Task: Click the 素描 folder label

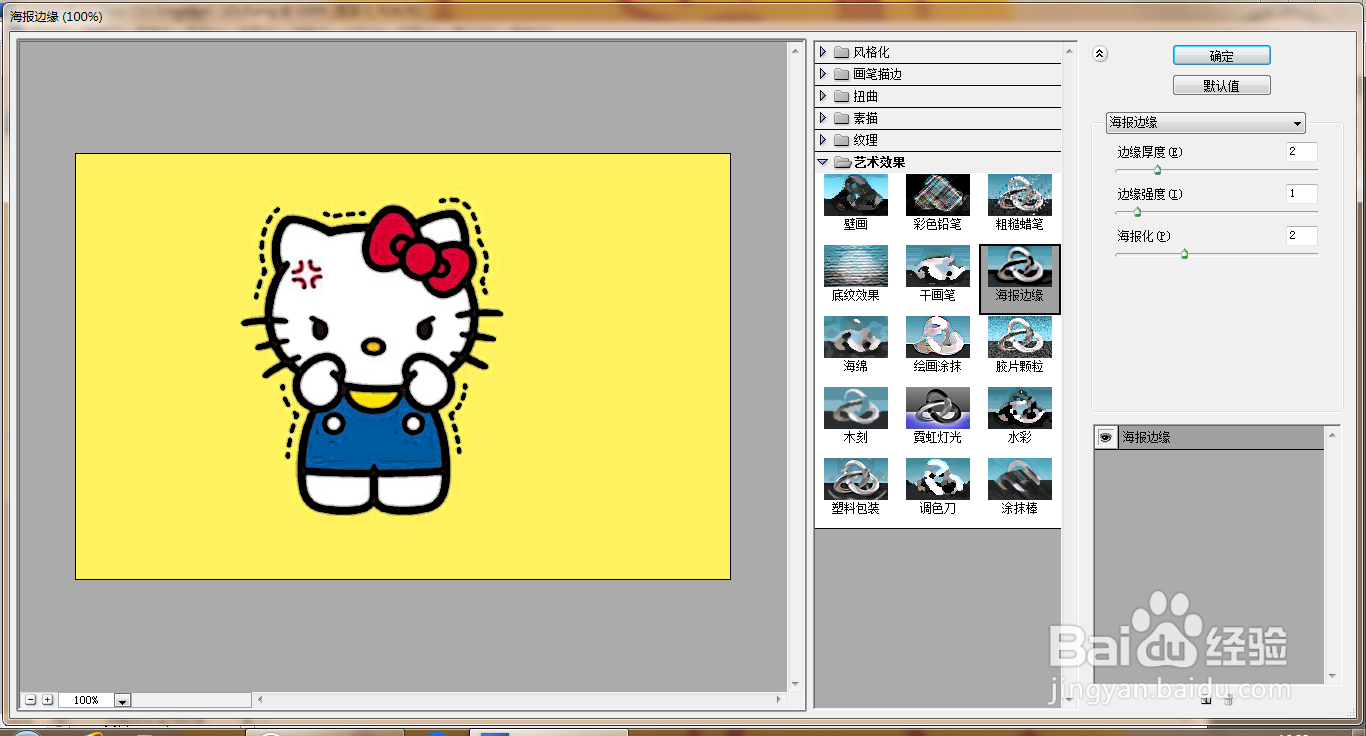Action: click(865, 118)
